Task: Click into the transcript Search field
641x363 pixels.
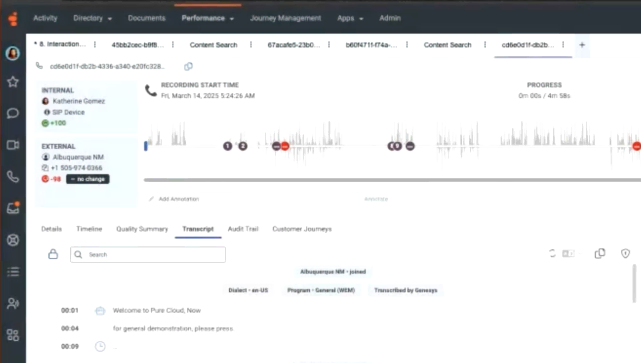Action: coord(148,254)
